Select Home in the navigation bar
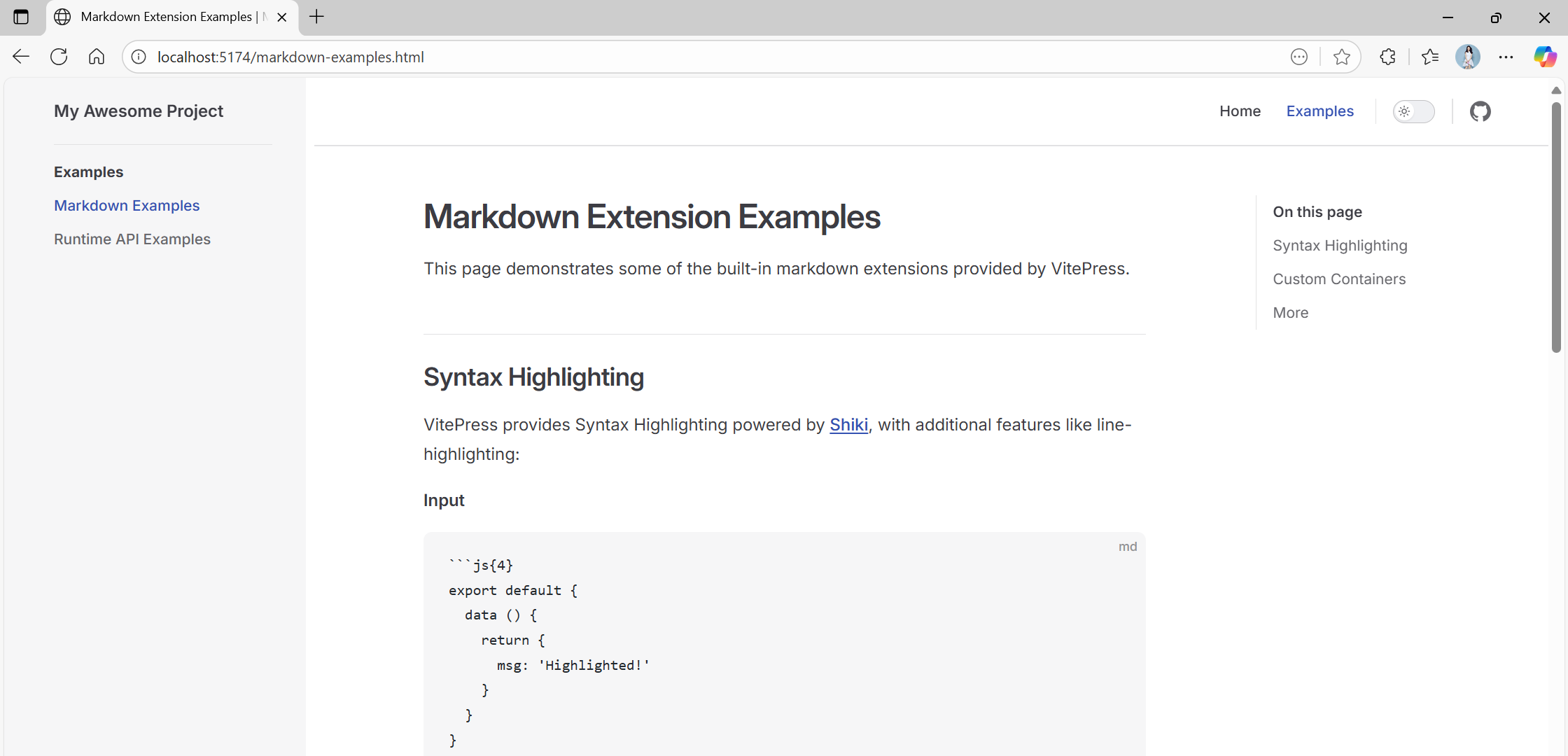This screenshot has width=1568, height=756. point(1239,111)
